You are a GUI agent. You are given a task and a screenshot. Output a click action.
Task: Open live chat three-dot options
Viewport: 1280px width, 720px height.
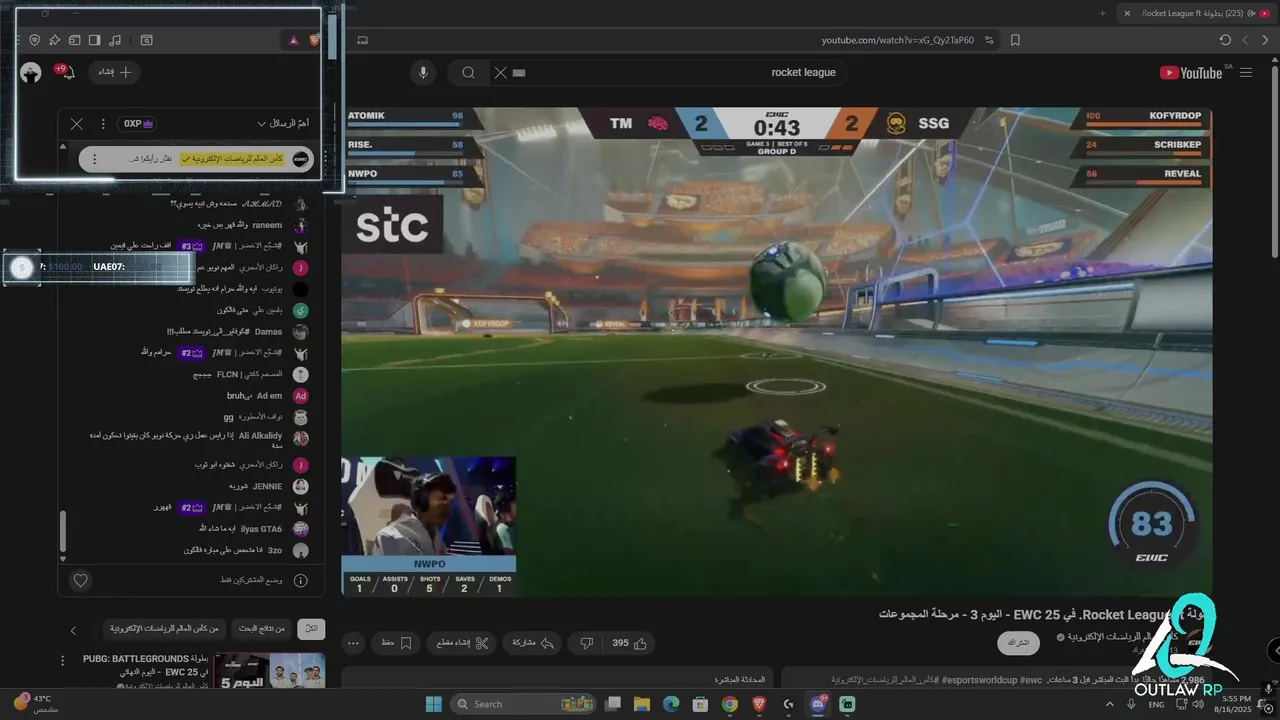103,124
